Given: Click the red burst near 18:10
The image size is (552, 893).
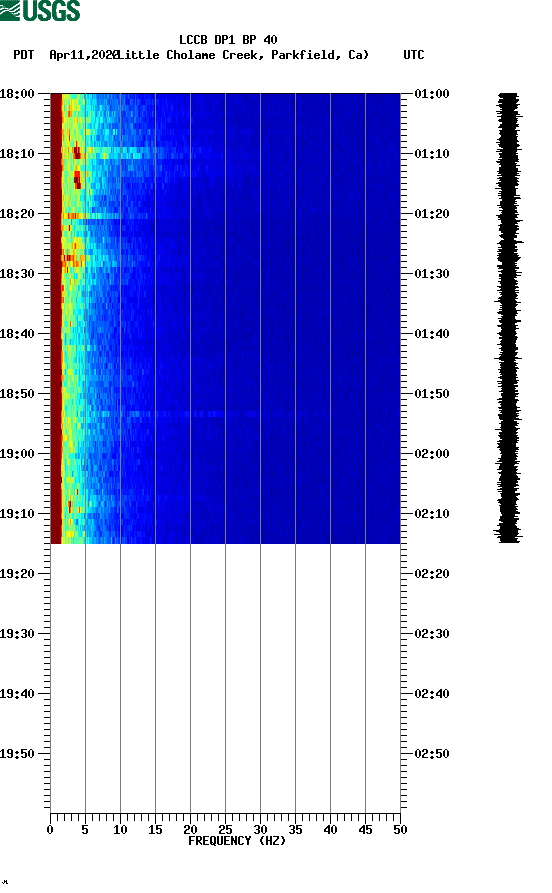Looking at the screenshot, I should [x=77, y=153].
